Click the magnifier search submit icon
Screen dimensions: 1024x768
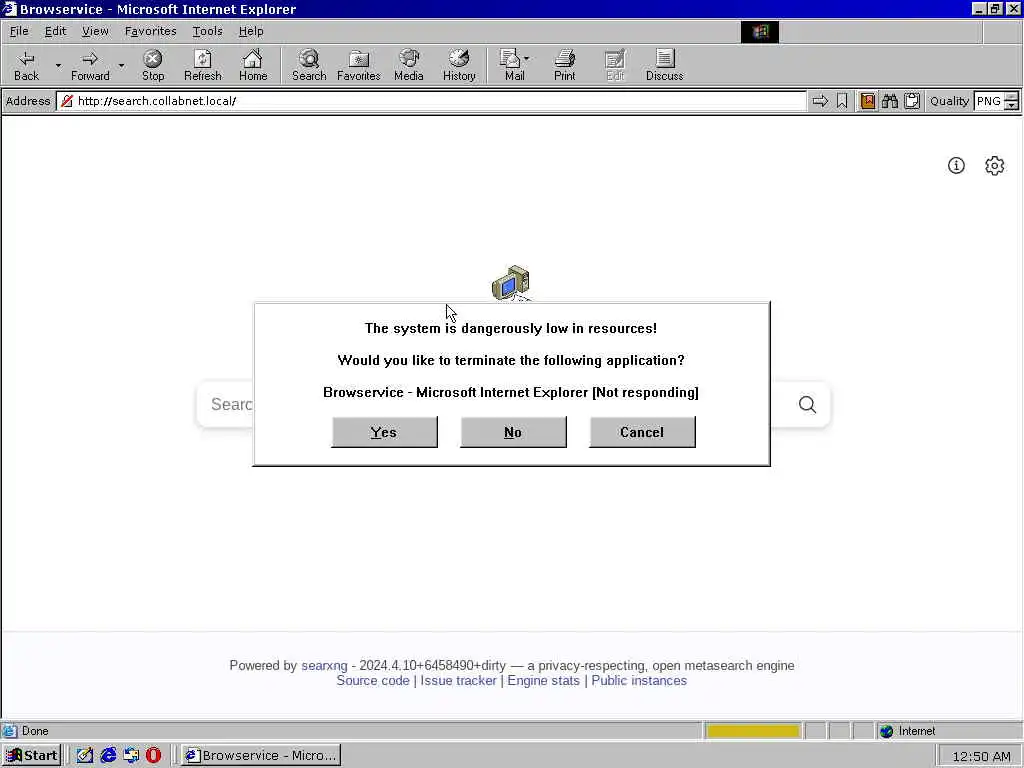[x=807, y=404]
